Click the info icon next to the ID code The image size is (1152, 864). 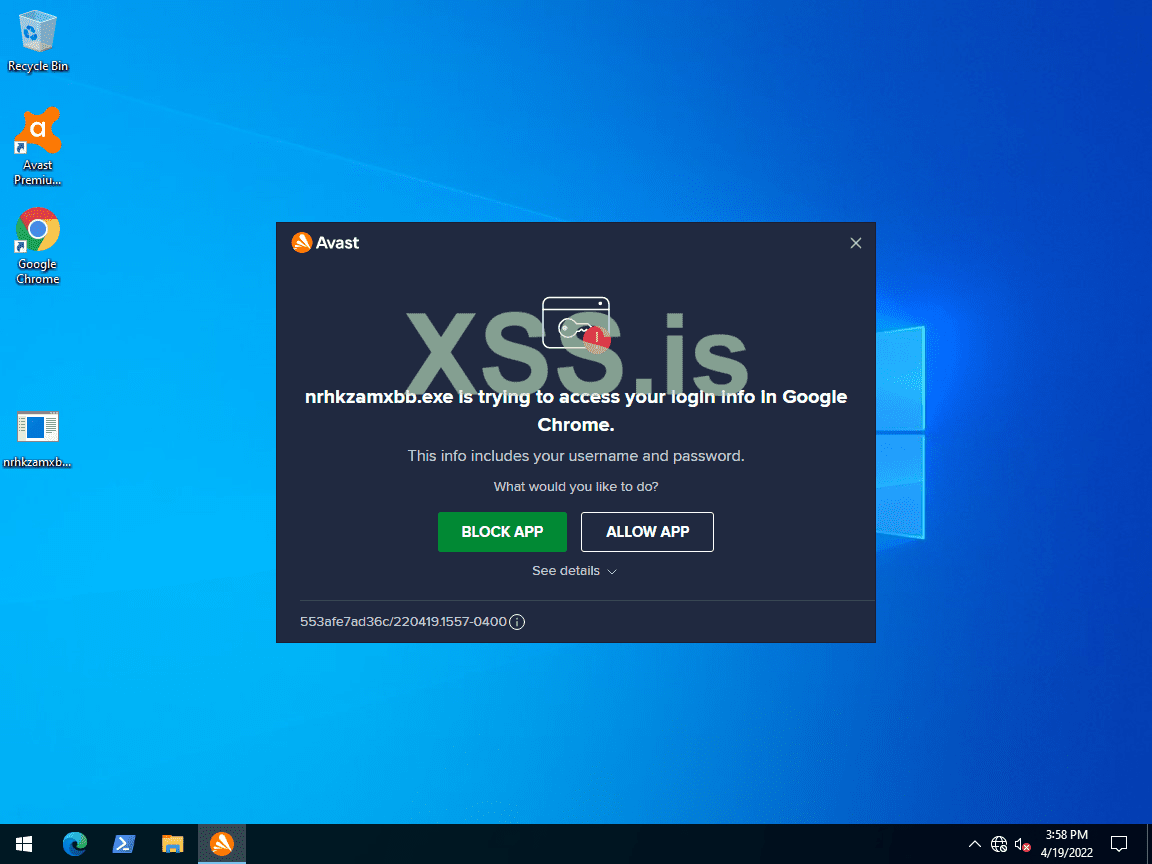click(x=517, y=622)
